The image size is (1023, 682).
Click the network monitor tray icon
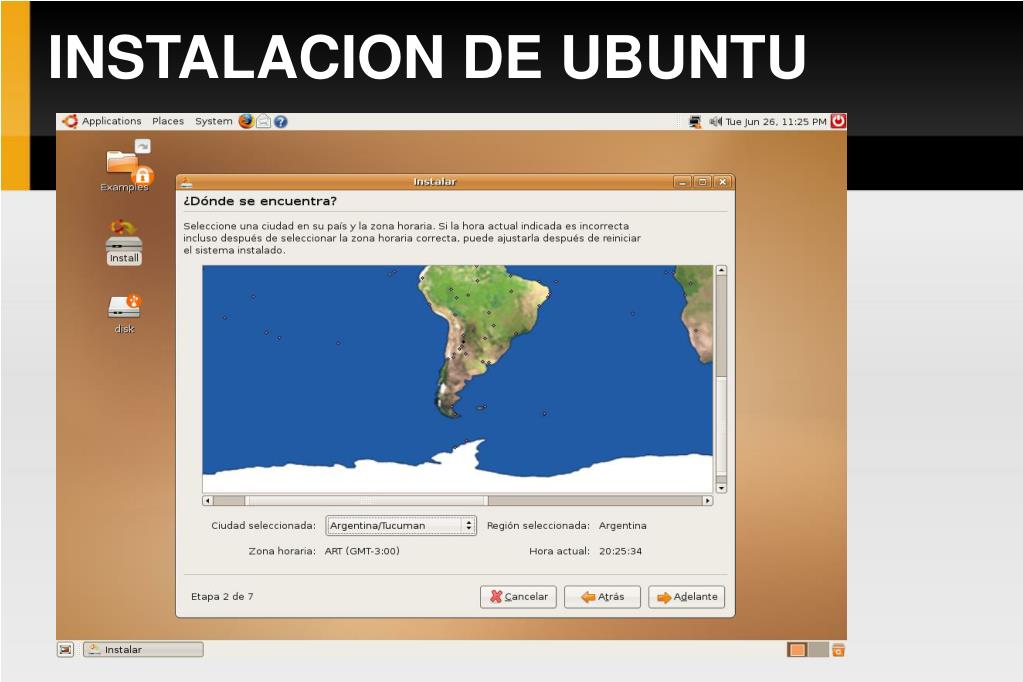(x=695, y=121)
